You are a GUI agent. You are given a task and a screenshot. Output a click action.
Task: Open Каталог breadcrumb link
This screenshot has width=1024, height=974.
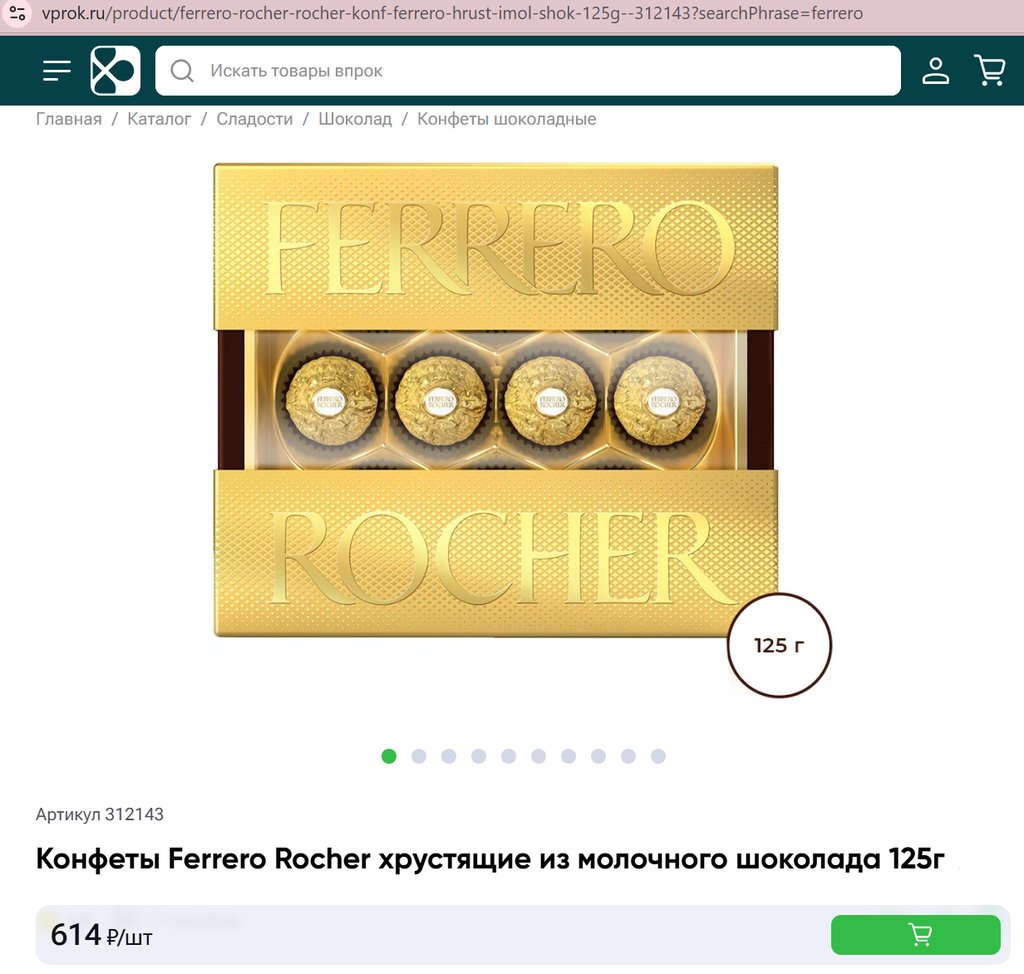[159, 119]
